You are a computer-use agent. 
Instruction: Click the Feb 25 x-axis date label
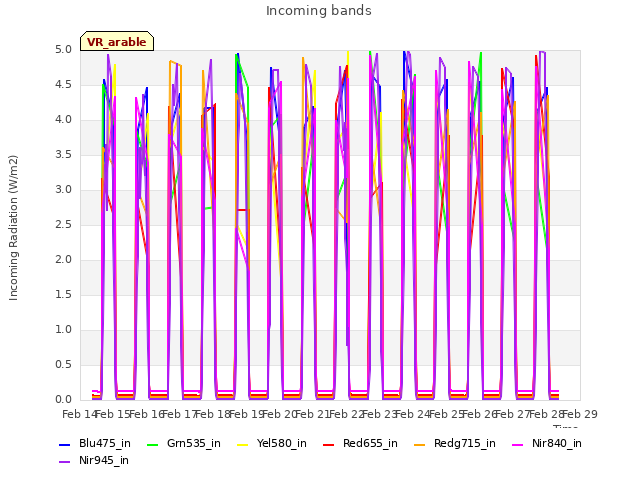[x=447, y=415]
